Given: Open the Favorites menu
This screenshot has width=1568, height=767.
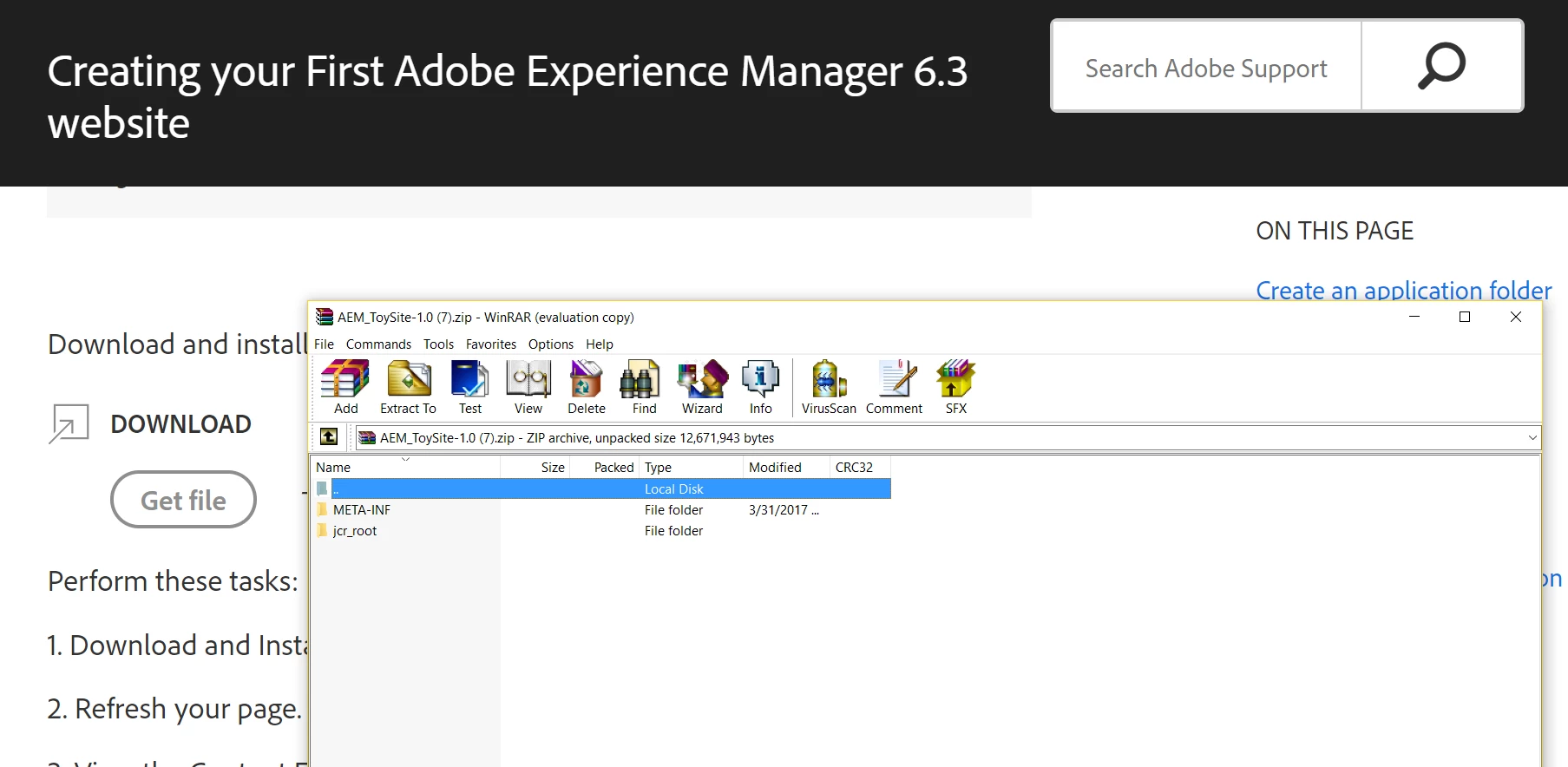Looking at the screenshot, I should [x=490, y=344].
